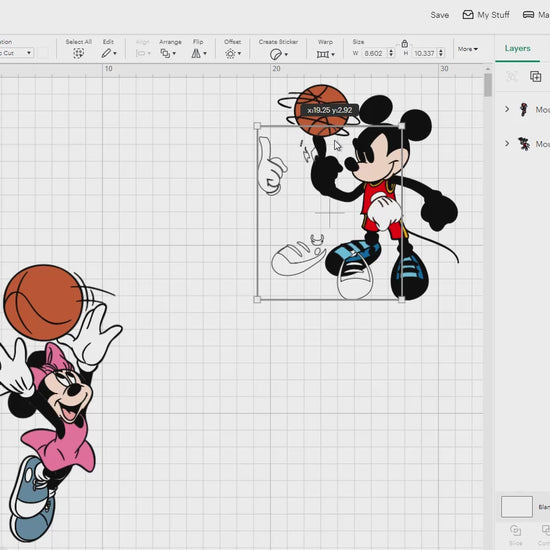The height and width of the screenshot is (550, 550).
Task: Open the Create Sticker dropdown arrow
Action: (286, 54)
